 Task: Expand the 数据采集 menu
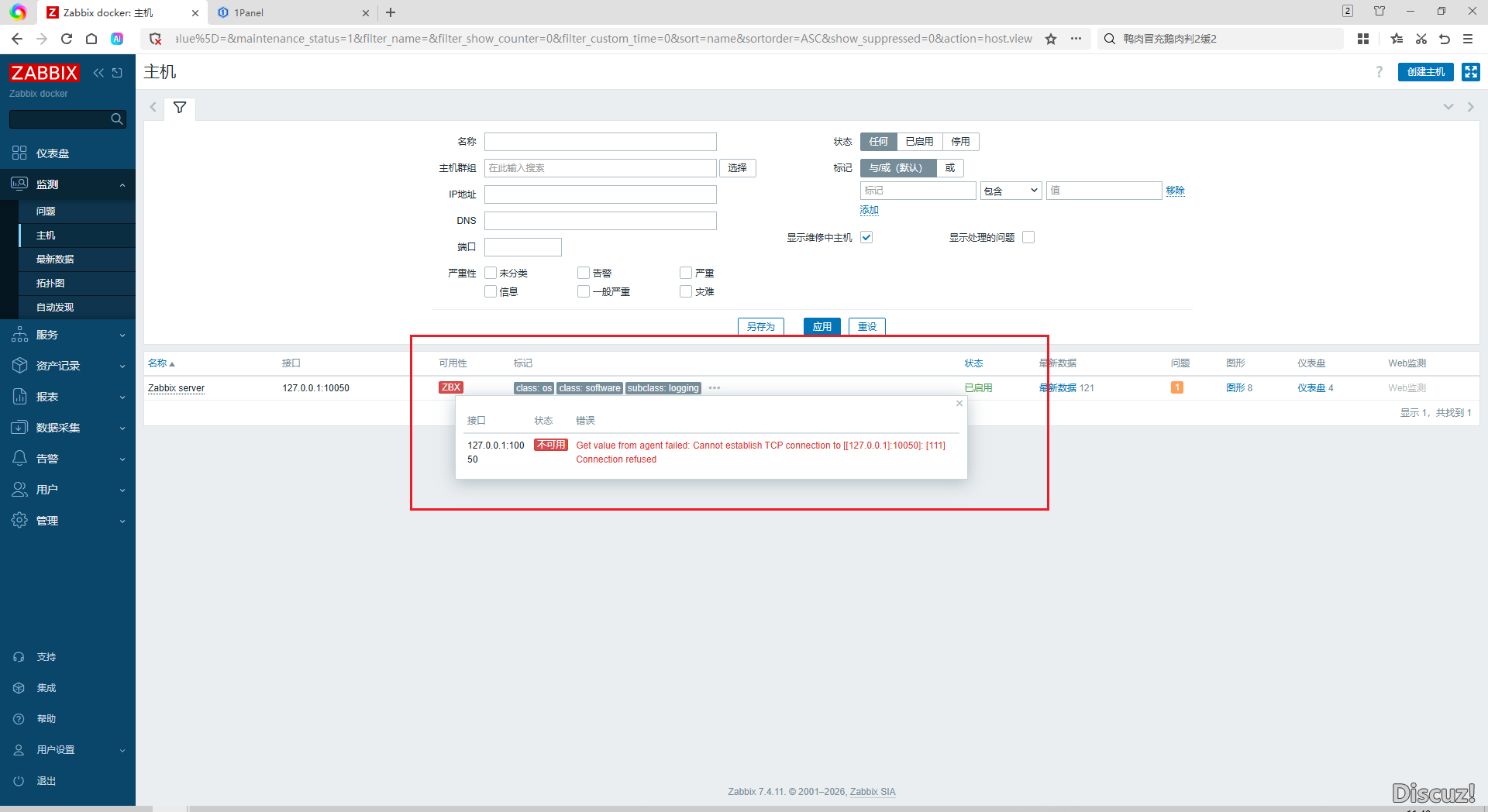click(x=67, y=428)
